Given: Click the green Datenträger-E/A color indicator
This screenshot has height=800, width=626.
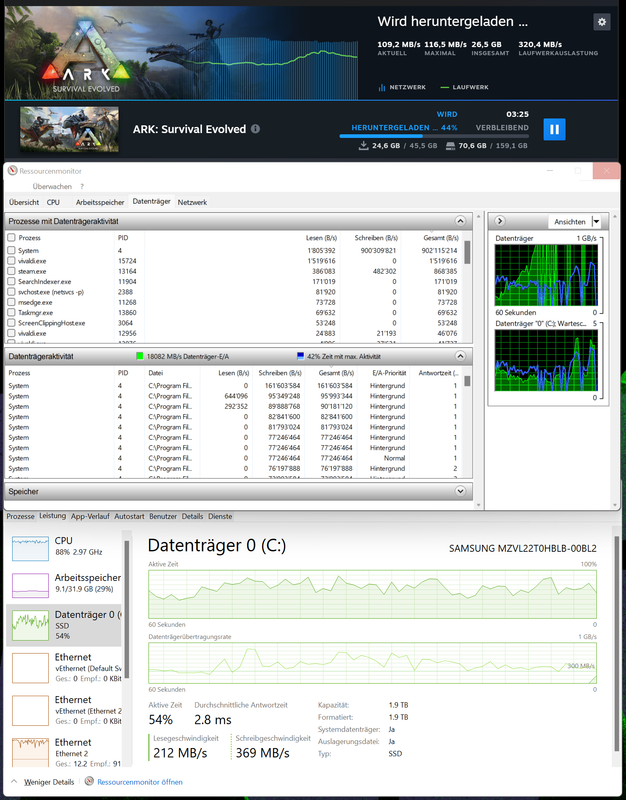Looking at the screenshot, I should coord(140,356).
